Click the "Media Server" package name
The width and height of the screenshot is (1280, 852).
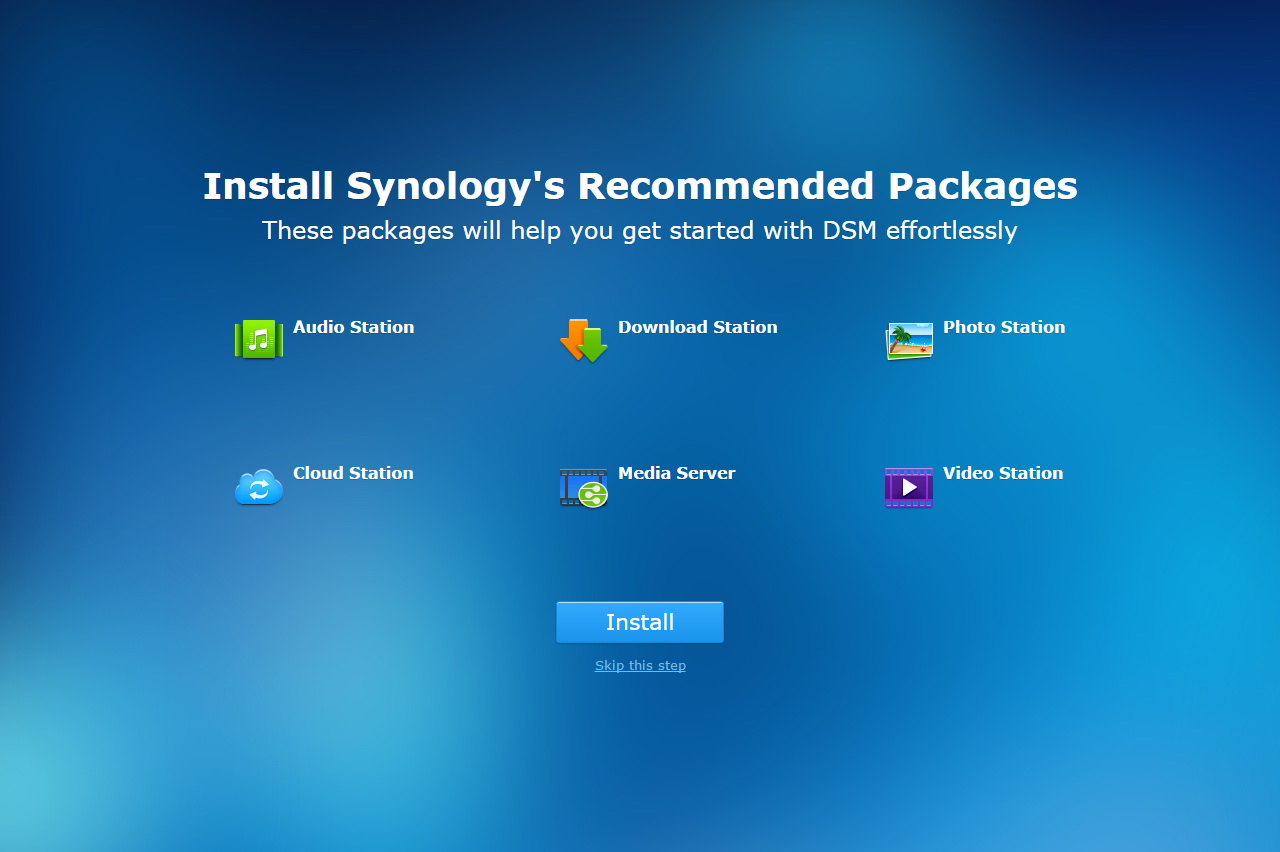pyautogui.click(x=676, y=473)
